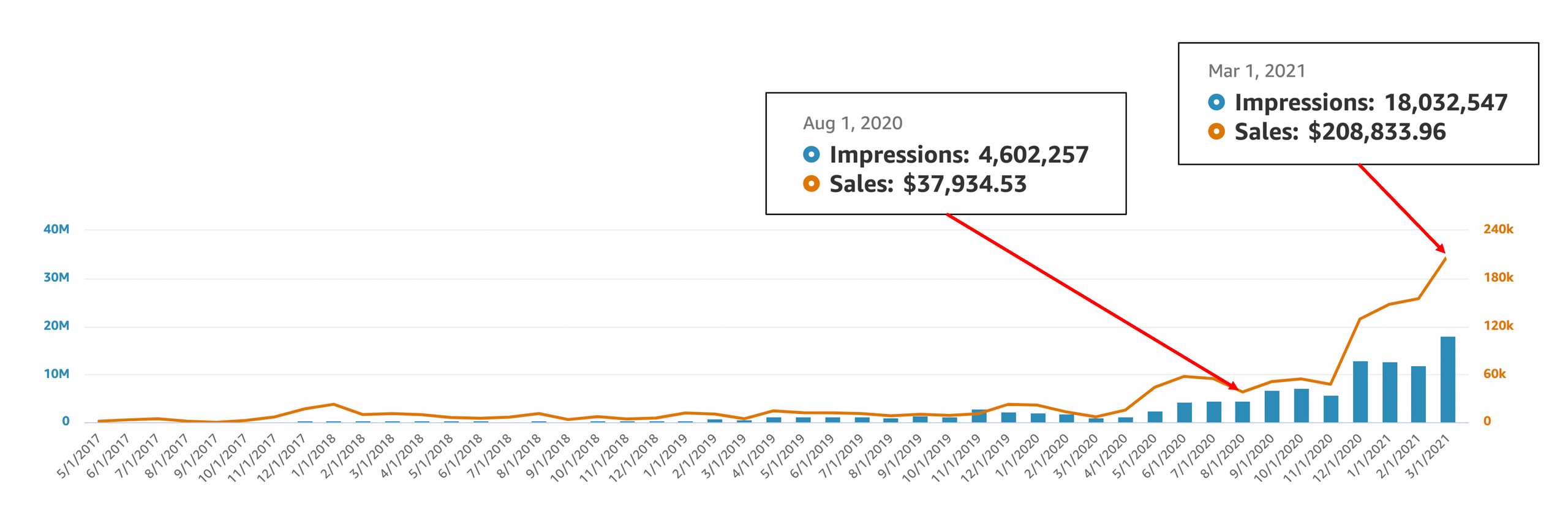
Task: Select the 12/1/2020 impressions bar
Action: coord(1360,391)
